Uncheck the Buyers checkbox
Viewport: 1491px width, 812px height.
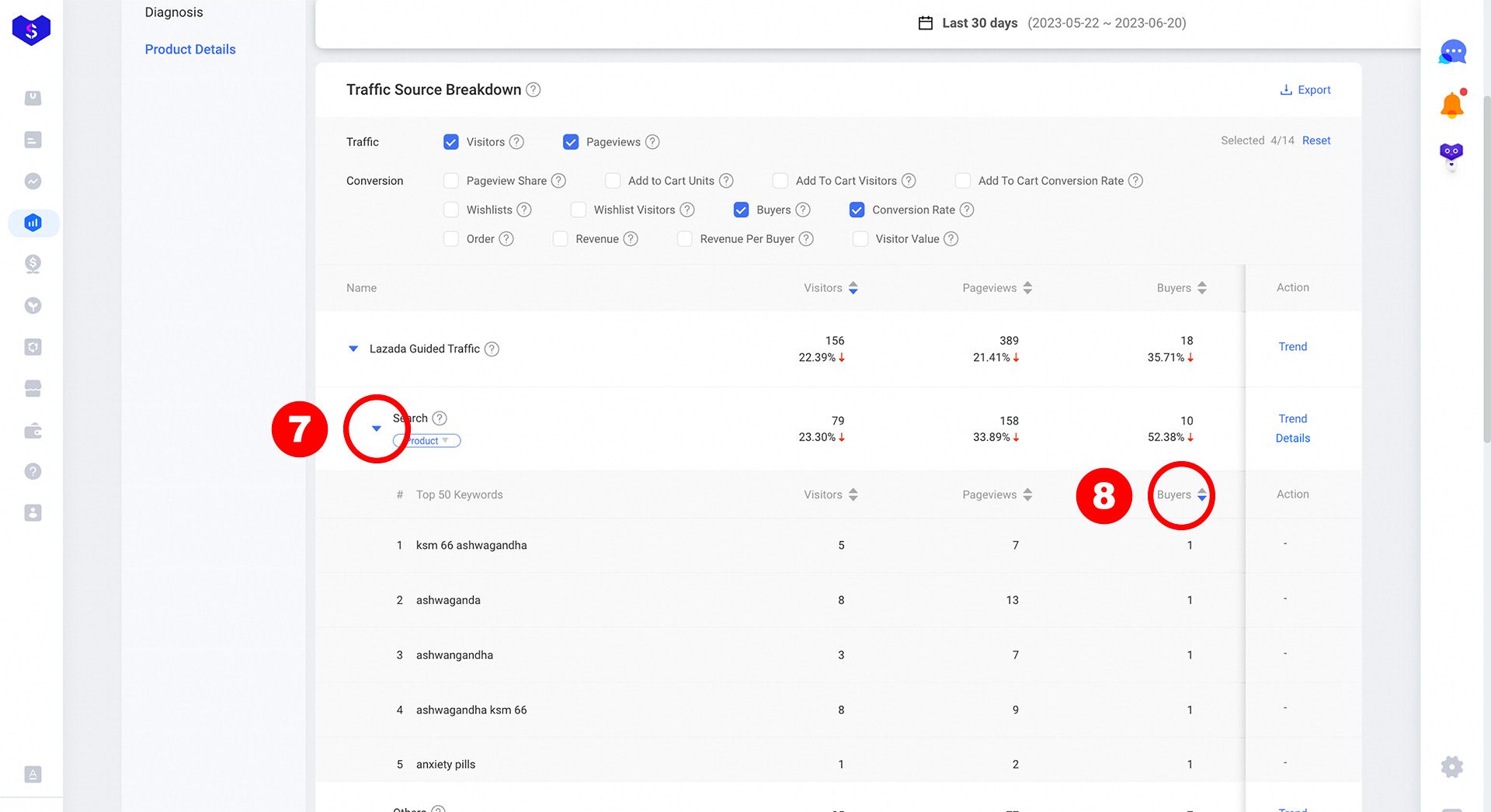(x=741, y=210)
